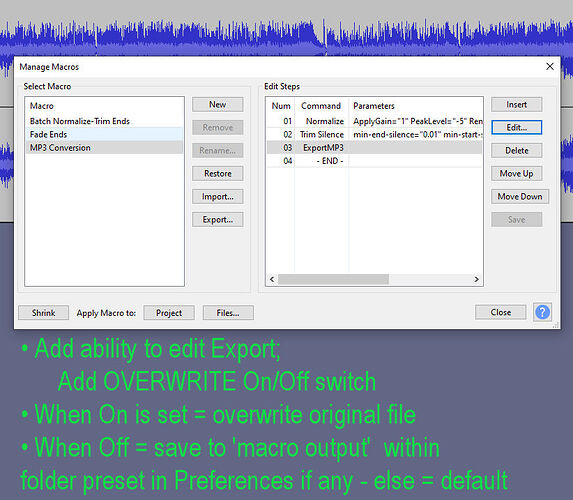Open help via blue question mark icon

[542, 312]
